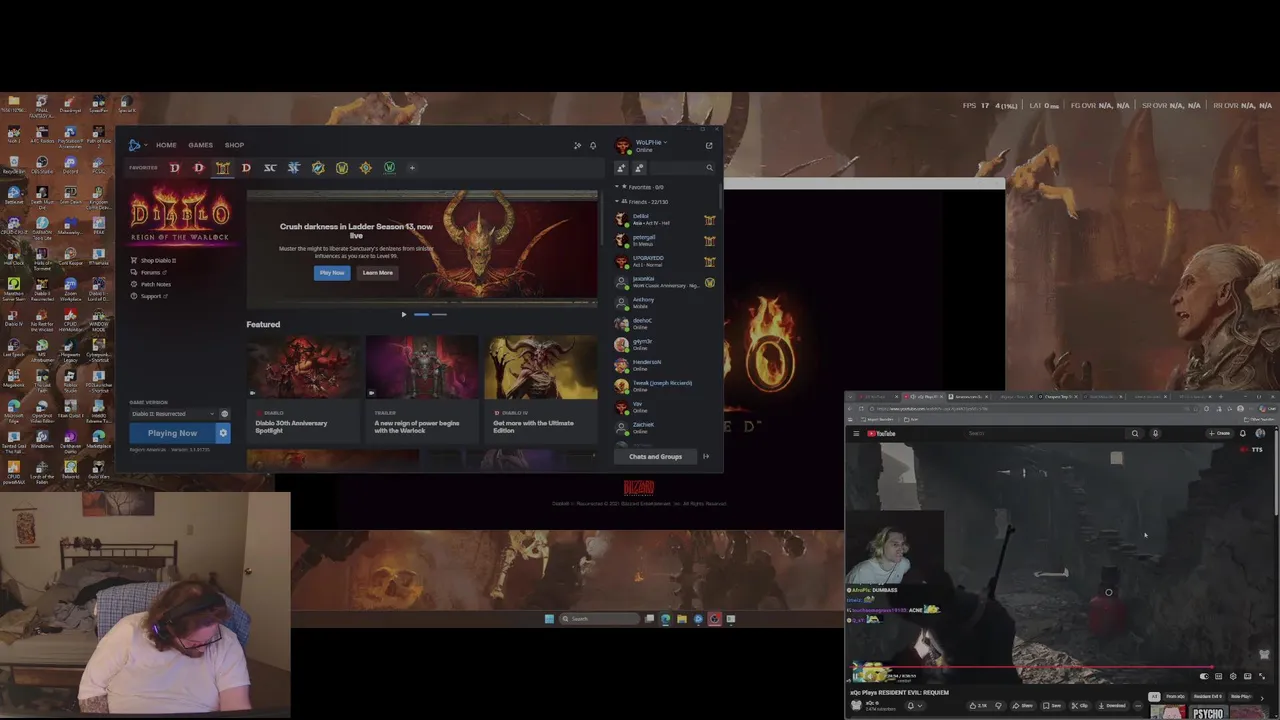
Task: Open the blue StarCraft II favorites icon
Action: point(294,168)
